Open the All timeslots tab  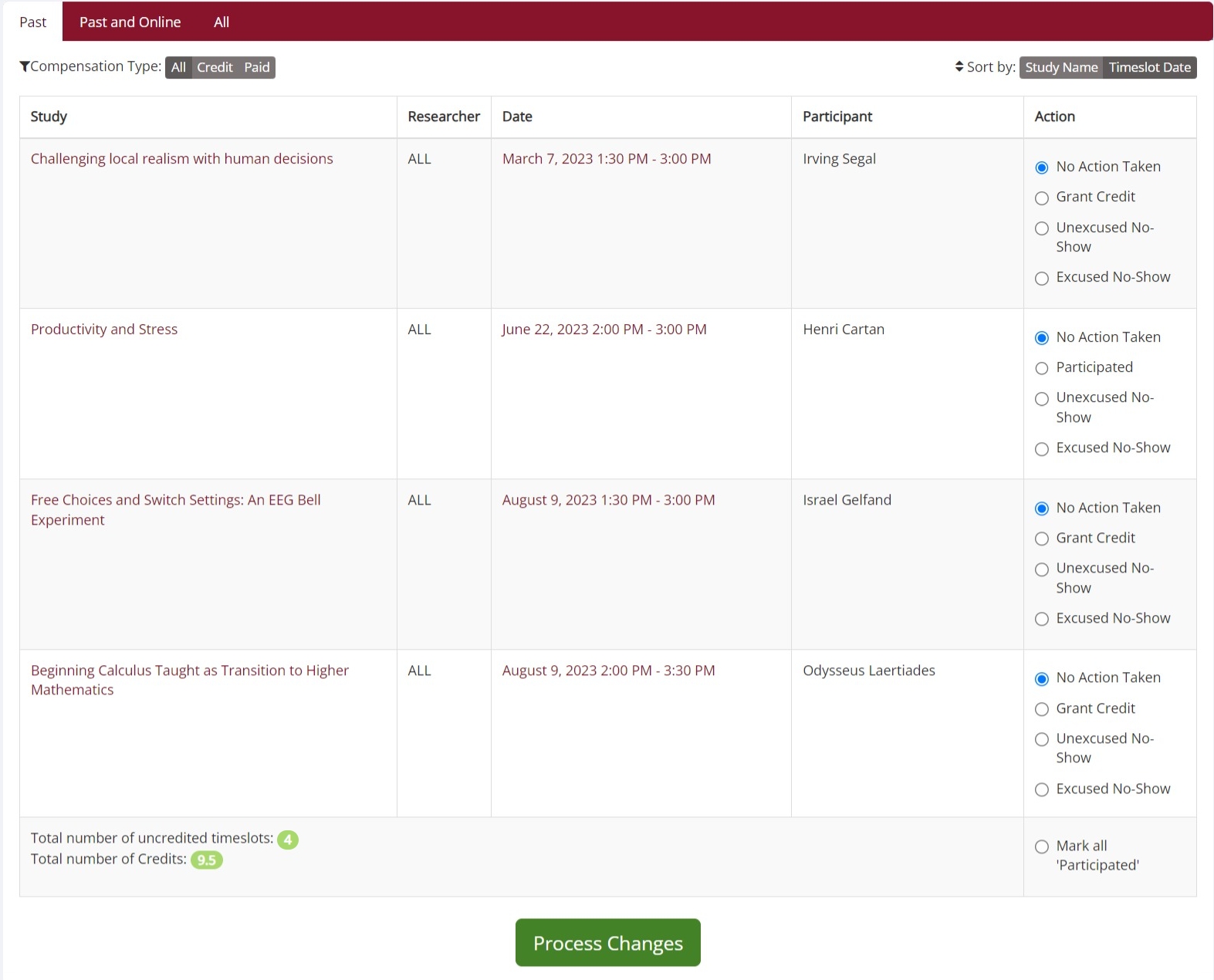tap(221, 22)
